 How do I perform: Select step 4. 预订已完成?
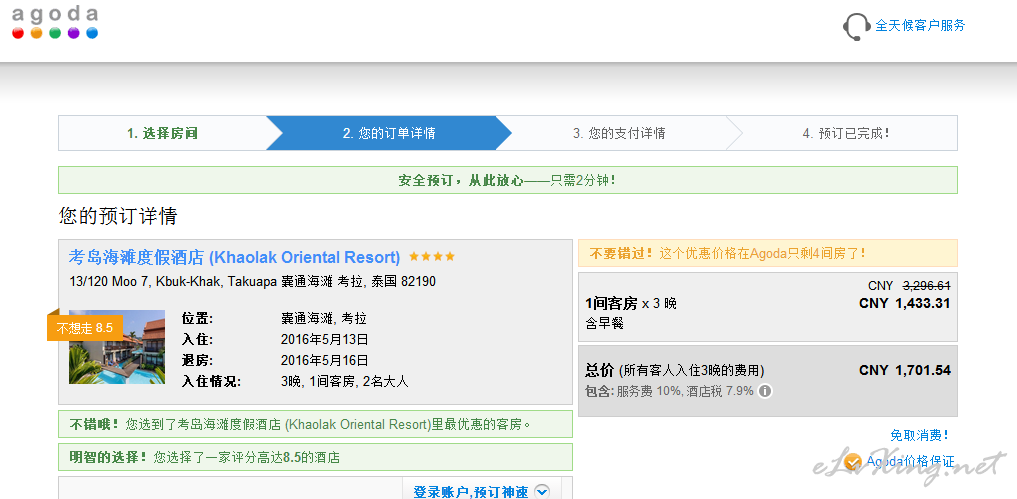pyautogui.click(x=846, y=133)
